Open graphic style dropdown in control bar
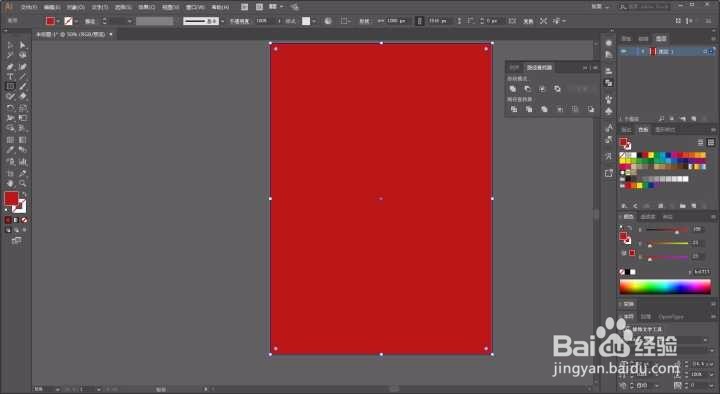 pos(314,21)
